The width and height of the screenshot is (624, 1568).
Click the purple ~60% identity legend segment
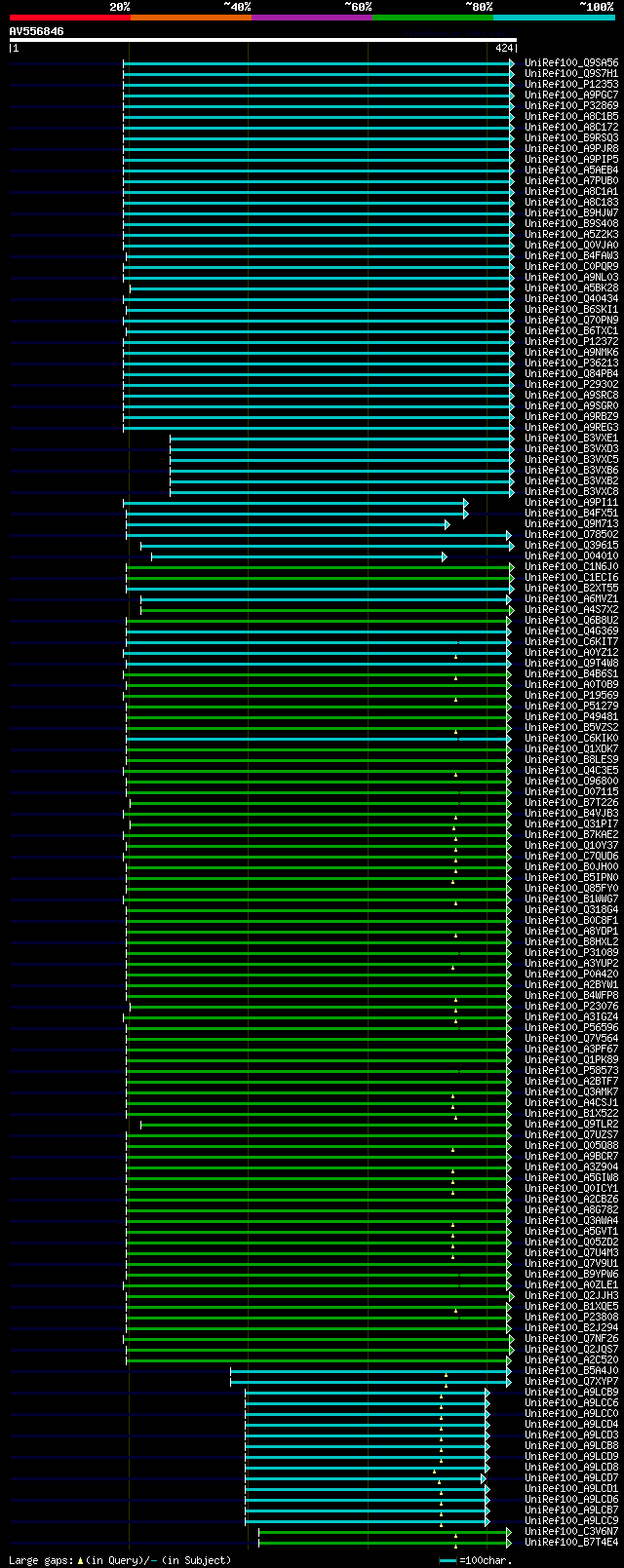click(x=312, y=17)
